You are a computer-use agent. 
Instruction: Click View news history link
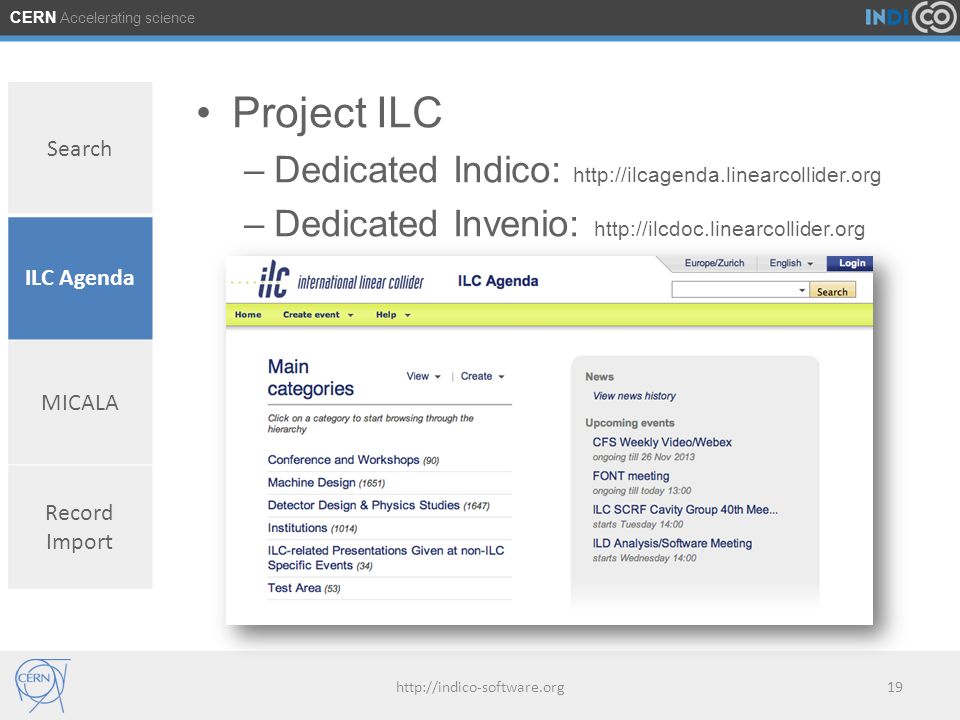coord(634,396)
